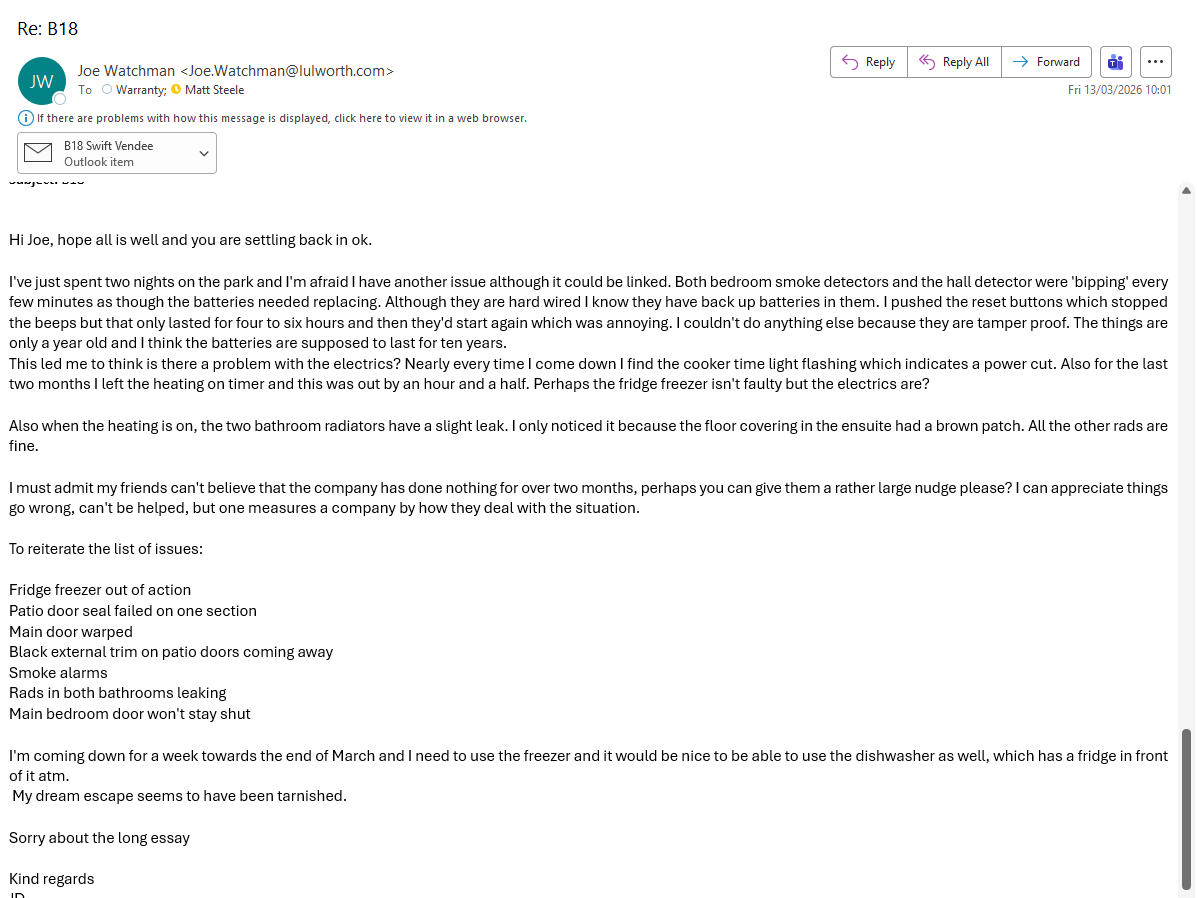Click the presence indicator on JW avatar
The width and height of the screenshot is (1197, 898).
60,99
